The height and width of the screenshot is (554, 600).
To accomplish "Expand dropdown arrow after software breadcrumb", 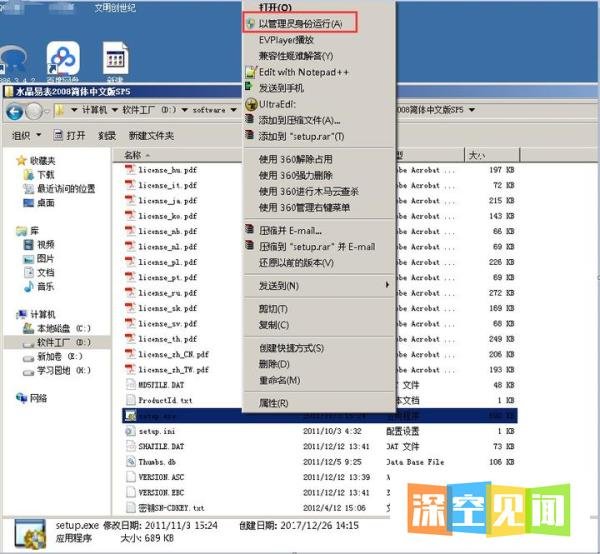I will 233,110.
